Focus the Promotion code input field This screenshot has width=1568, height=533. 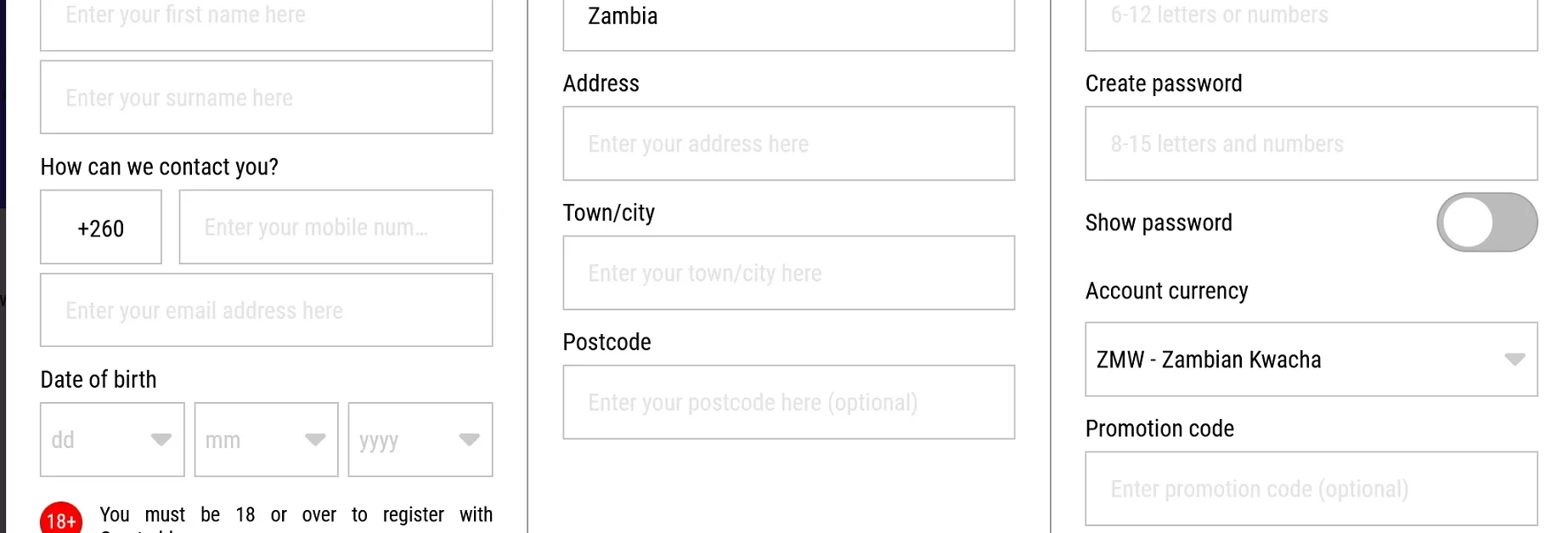tap(1311, 489)
